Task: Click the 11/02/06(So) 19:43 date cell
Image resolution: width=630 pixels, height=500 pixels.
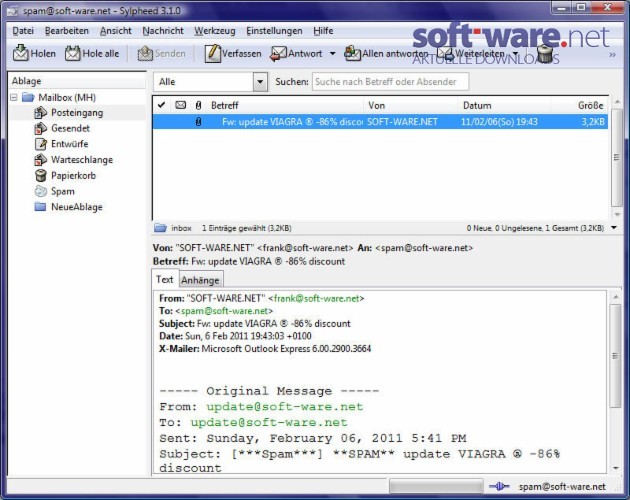Action: (x=499, y=121)
